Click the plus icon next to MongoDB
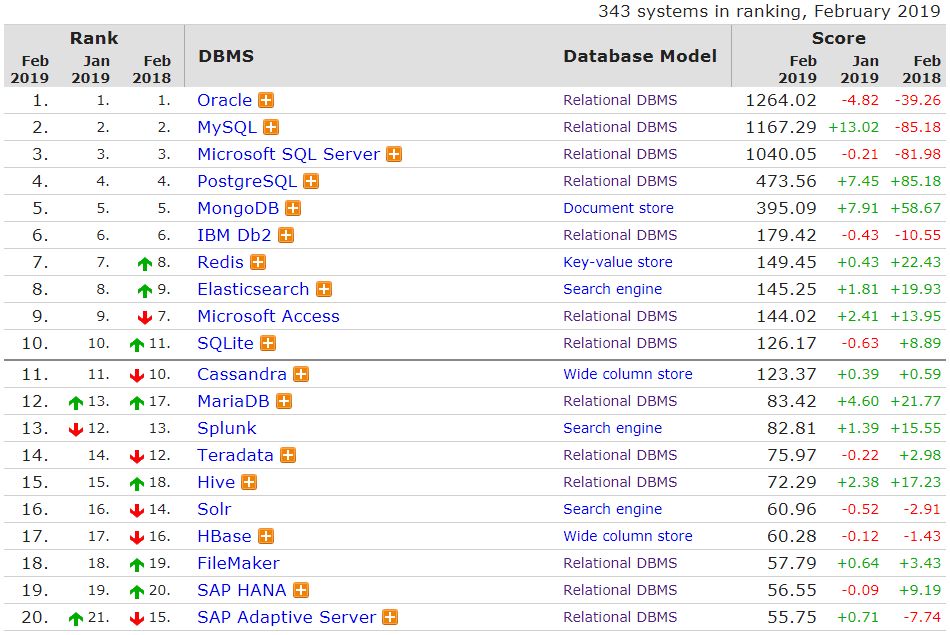The height and width of the screenshot is (635, 950). point(293,208)
